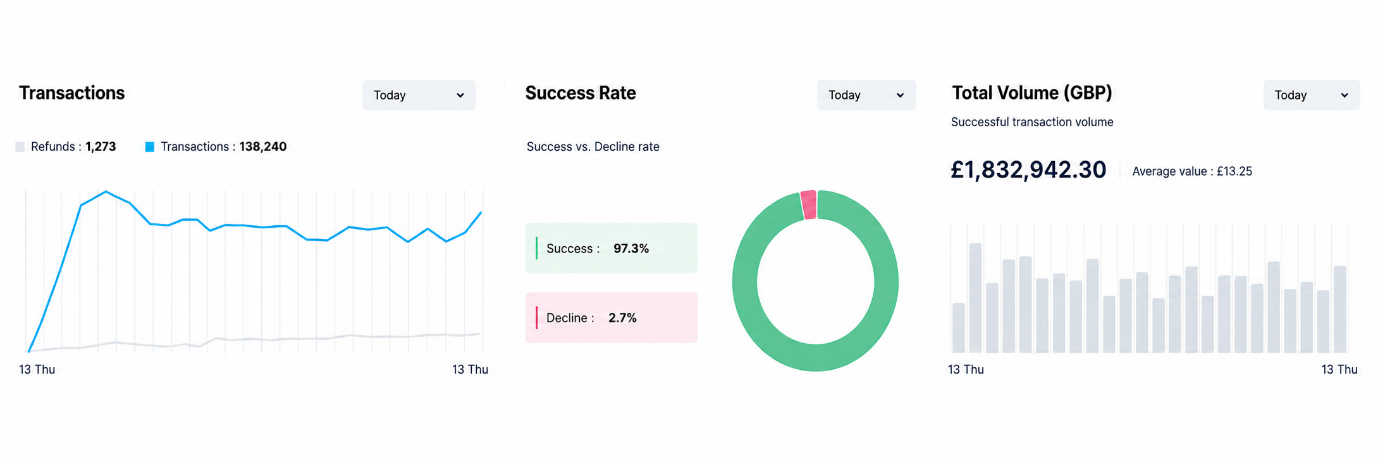Click the last bar in volume chart
The height and width of the screenshot is (458, 1378).
tap(1340, 309)
